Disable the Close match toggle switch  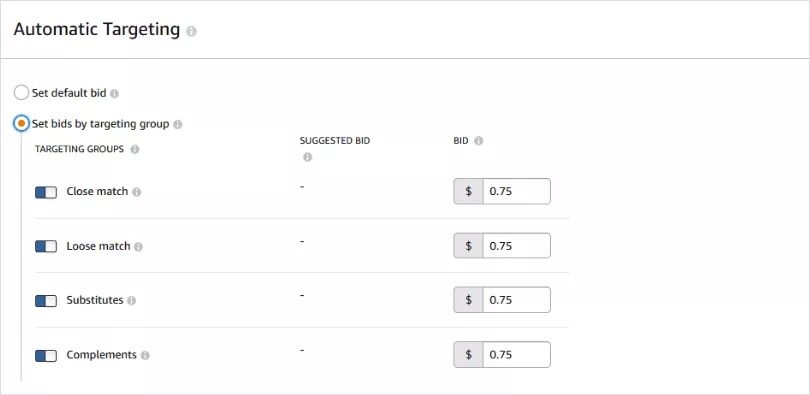click(x=46, y=193)
